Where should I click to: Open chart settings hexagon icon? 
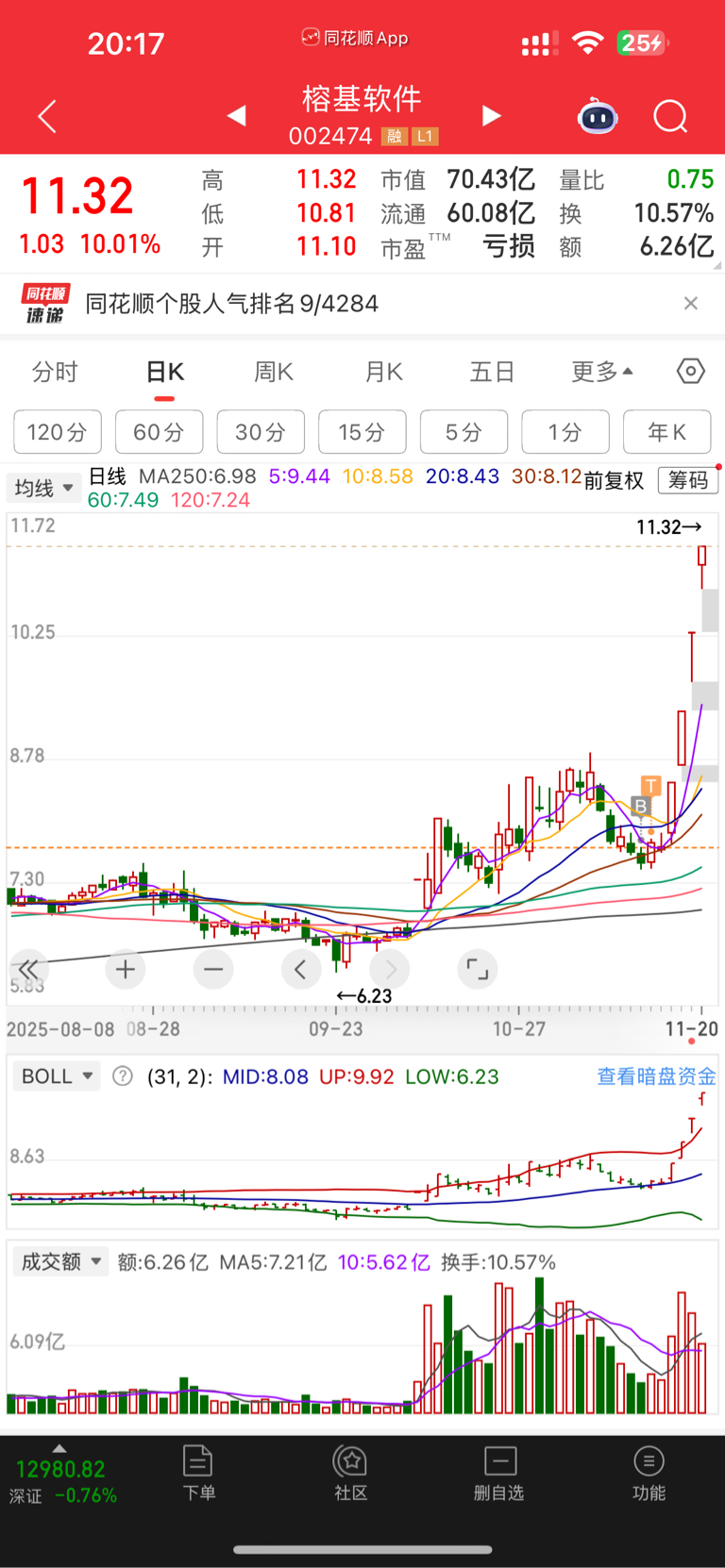click(691, 371)
